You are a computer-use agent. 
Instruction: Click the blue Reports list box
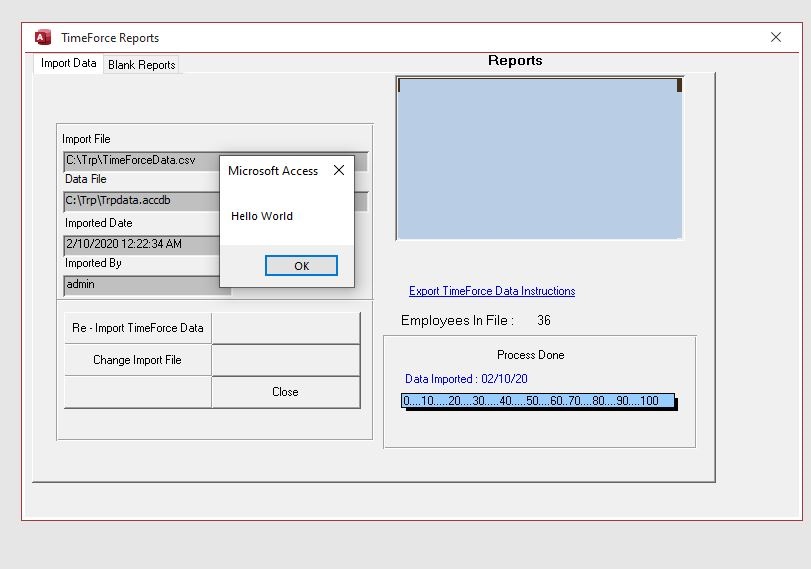click(539, 158)
